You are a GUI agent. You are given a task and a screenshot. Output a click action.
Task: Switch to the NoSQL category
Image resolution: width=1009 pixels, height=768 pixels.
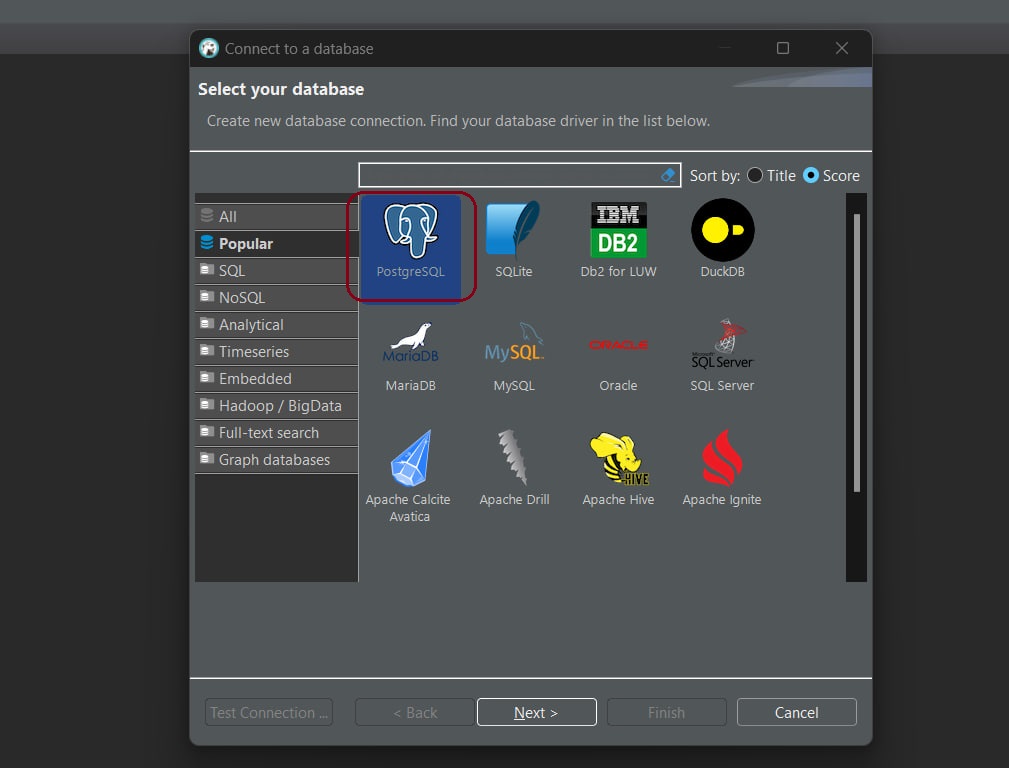[277, 298]
